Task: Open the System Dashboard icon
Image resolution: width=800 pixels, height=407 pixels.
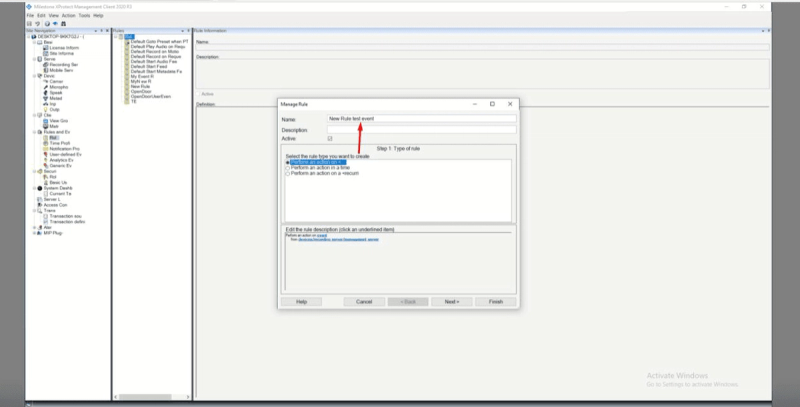Action: (40, 188)
